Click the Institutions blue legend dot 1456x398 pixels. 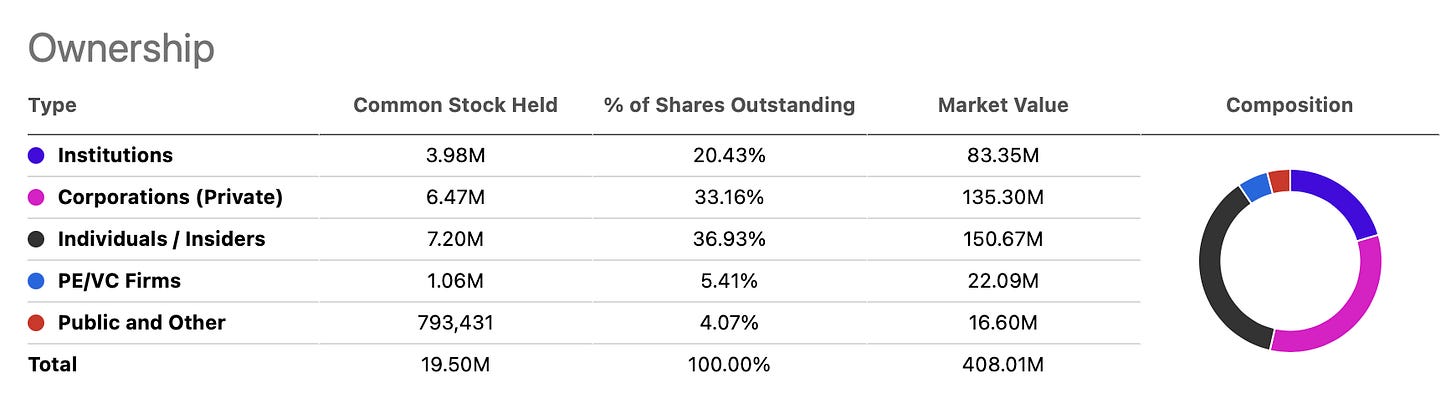[37, 156]
